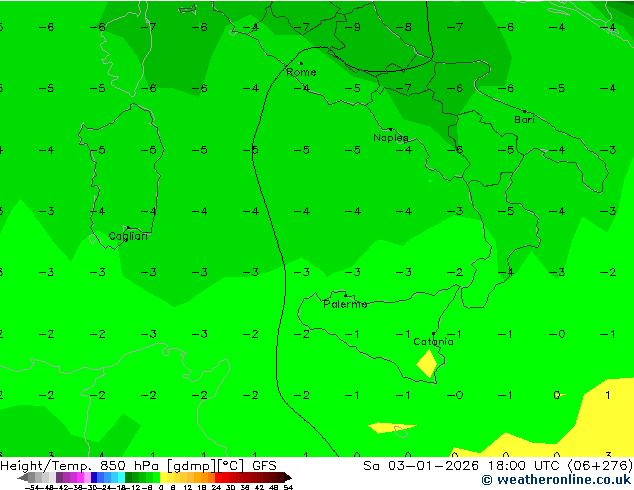This screenshot has width=634, height=490.
Task: Click the gray left arrow of the legend
Action: 23,478
